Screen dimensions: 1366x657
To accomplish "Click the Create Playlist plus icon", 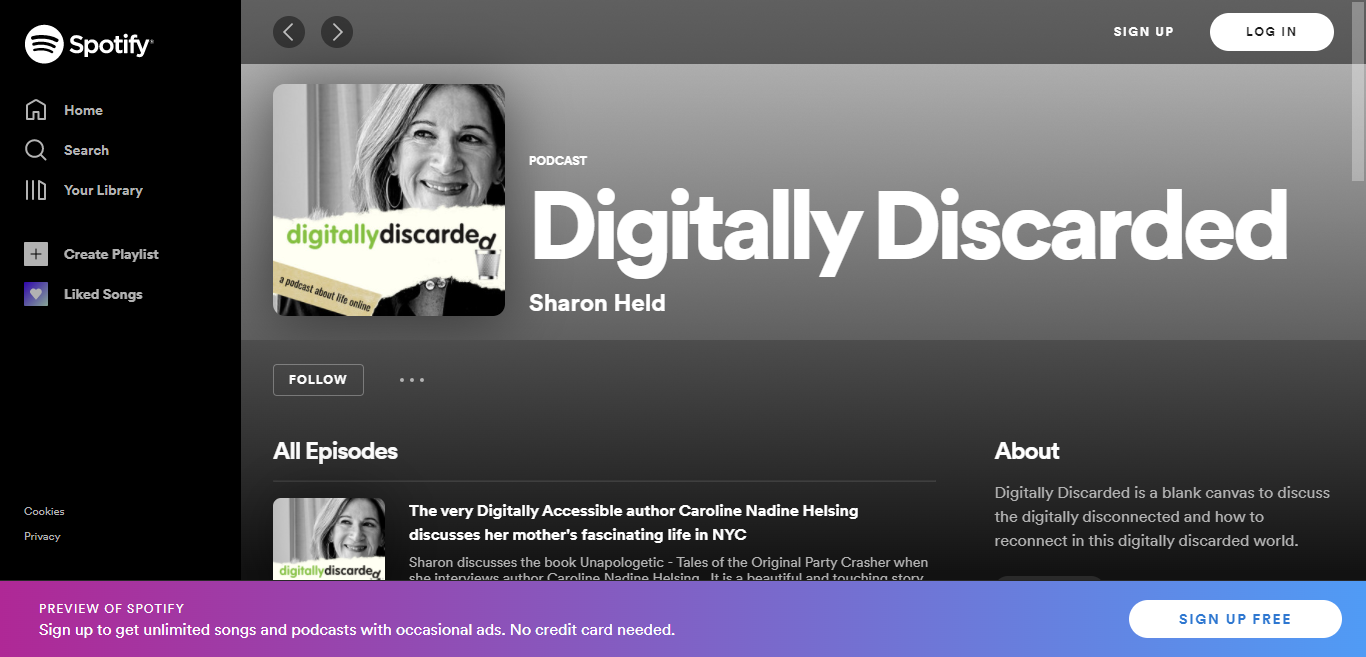I will pyautogui.click(x=36, y=254).
